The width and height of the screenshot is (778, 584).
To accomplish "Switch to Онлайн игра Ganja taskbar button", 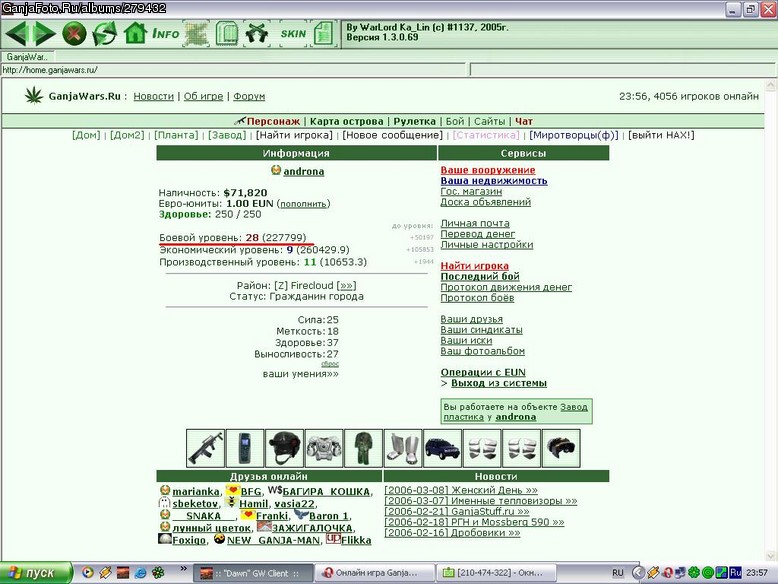I will [375, 573].
